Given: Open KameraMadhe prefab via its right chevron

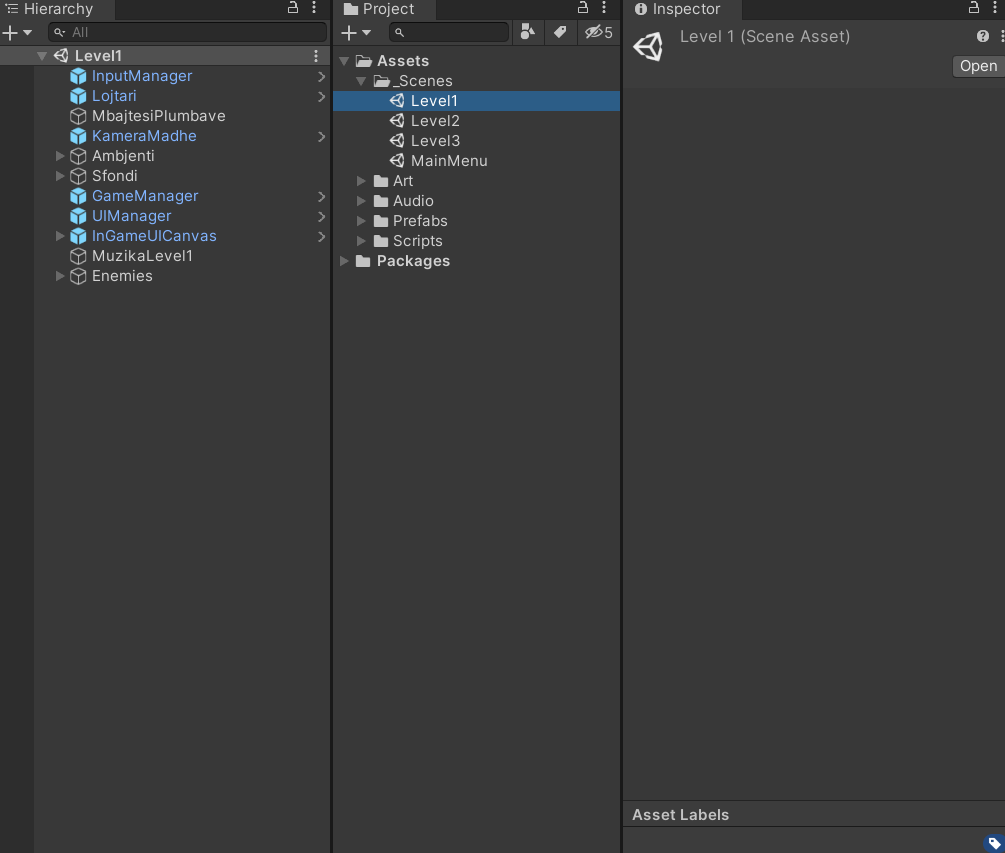Looking at the screenshot, I should point(321,137).
